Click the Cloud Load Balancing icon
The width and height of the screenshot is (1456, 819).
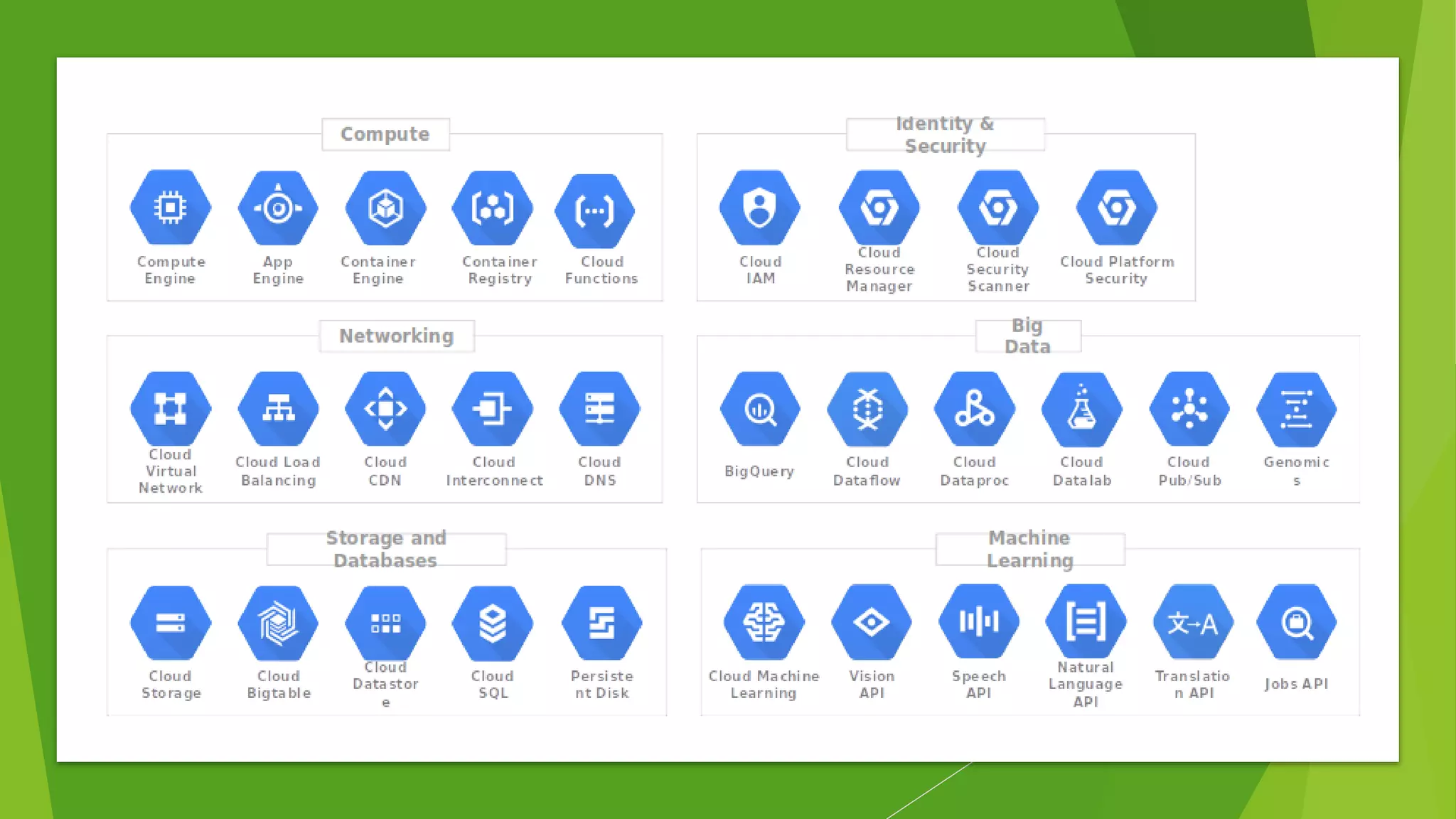click(278, 409)
